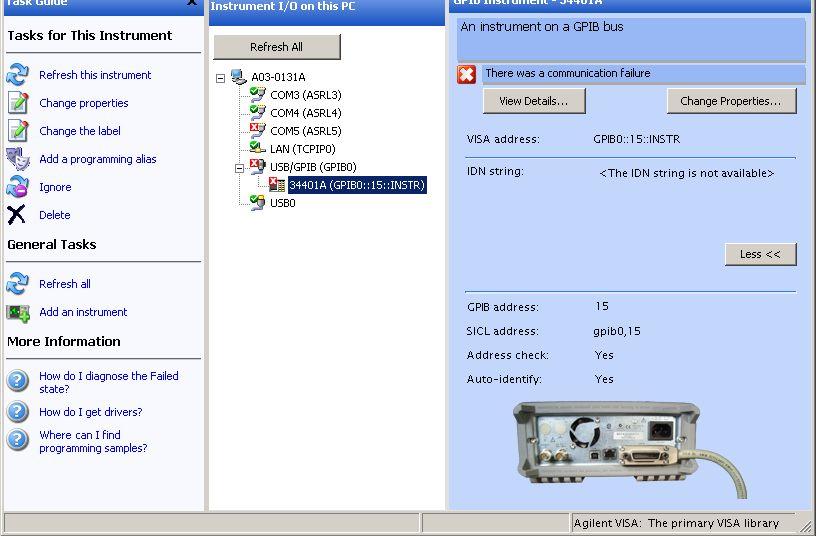Click the SICL address value gpib0,15
Viewport: 816px width, 536px height.
pyautogui.click(x=617, y=331)
